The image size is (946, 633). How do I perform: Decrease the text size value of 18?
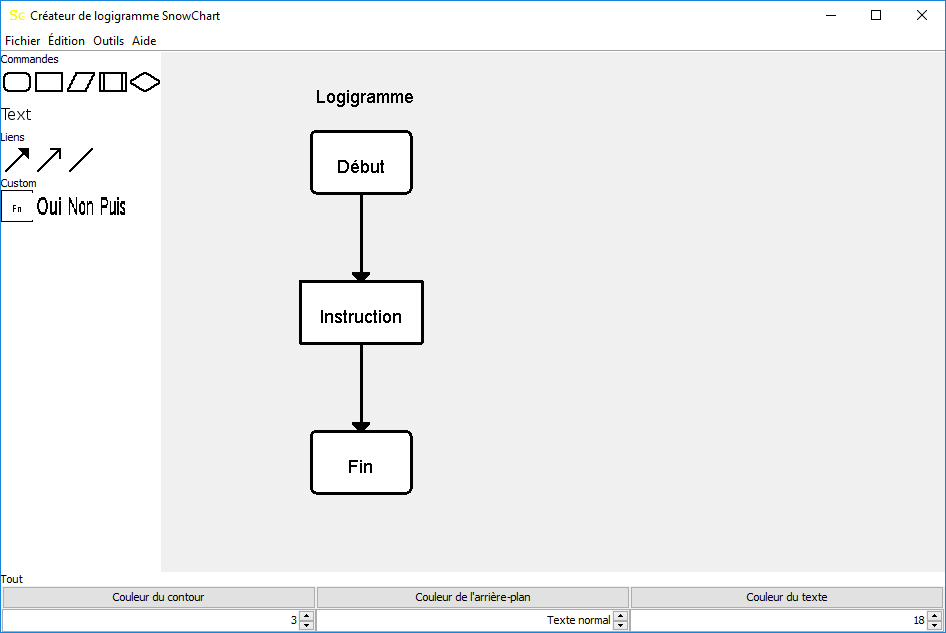[935, 626]
